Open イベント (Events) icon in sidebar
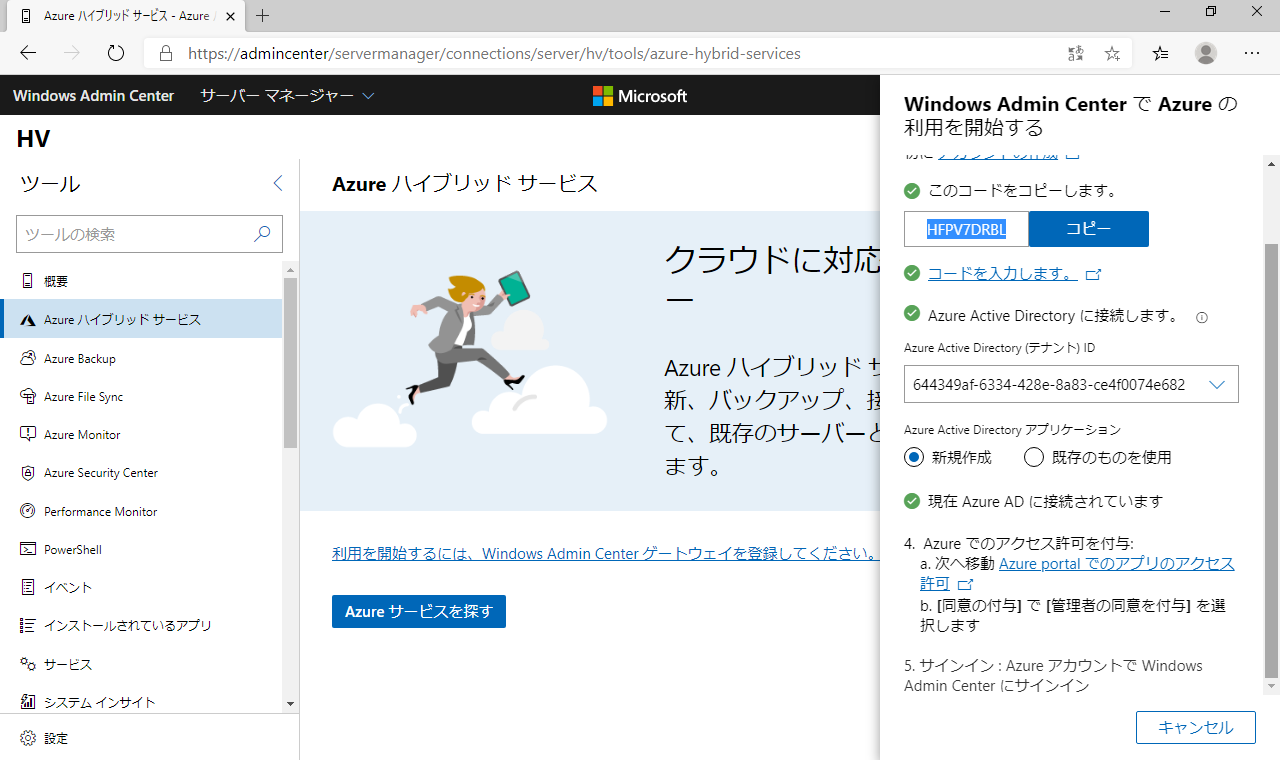This screenshot has width=1280, height=760. 27,588
